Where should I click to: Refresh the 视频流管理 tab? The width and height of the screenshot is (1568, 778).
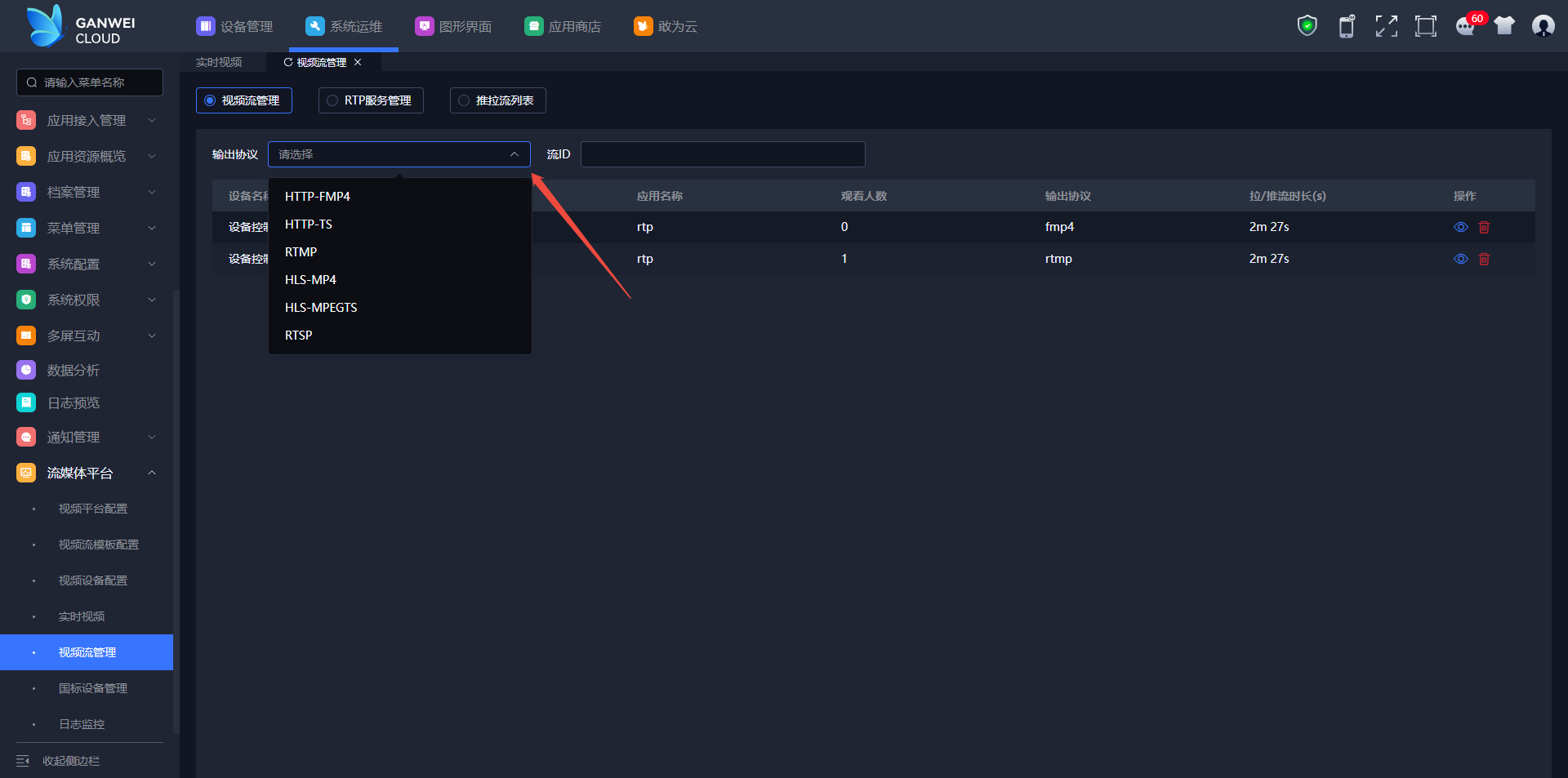(287, 62)
